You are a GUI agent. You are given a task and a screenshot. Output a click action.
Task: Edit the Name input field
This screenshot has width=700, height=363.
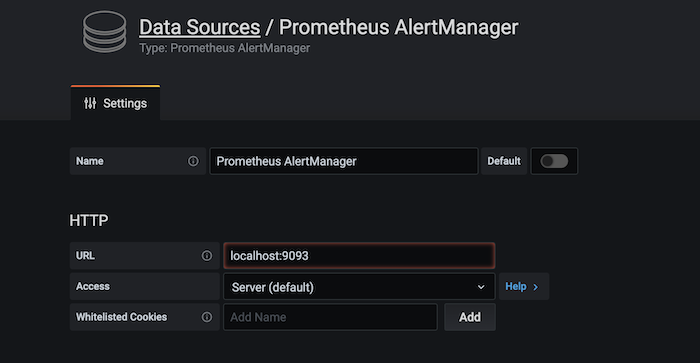pos(344,161)
